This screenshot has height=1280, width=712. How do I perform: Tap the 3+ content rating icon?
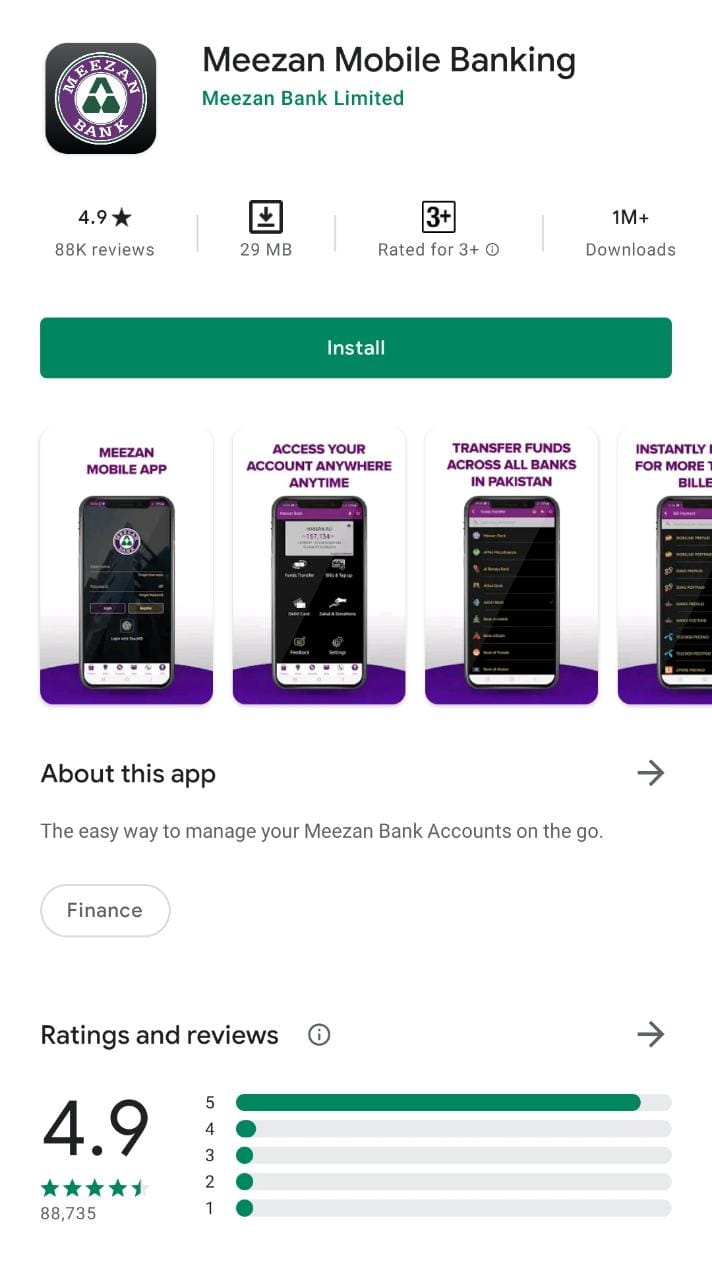[x=438, y=217]
